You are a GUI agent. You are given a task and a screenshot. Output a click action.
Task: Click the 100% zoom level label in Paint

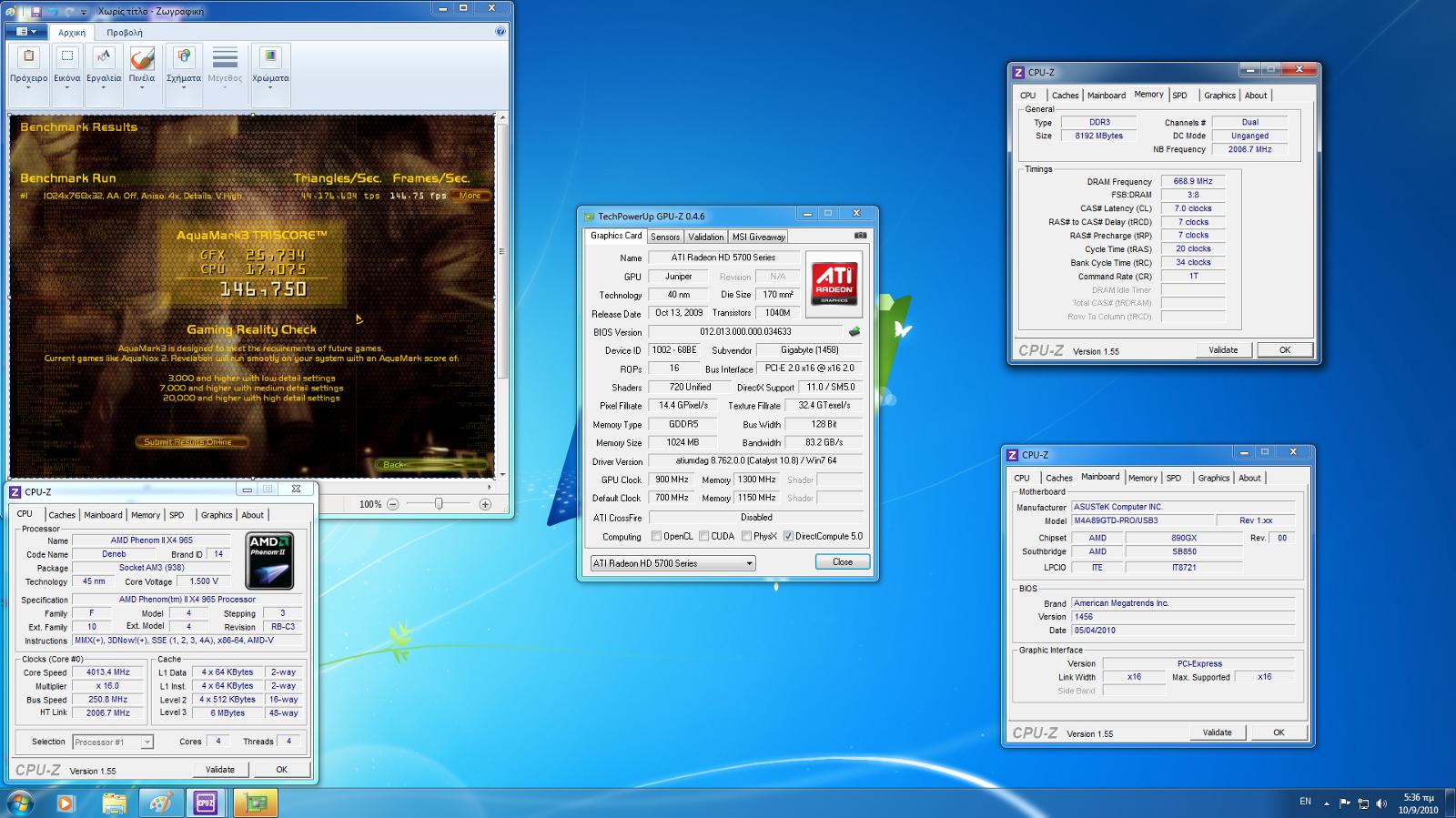pos(370,504)
